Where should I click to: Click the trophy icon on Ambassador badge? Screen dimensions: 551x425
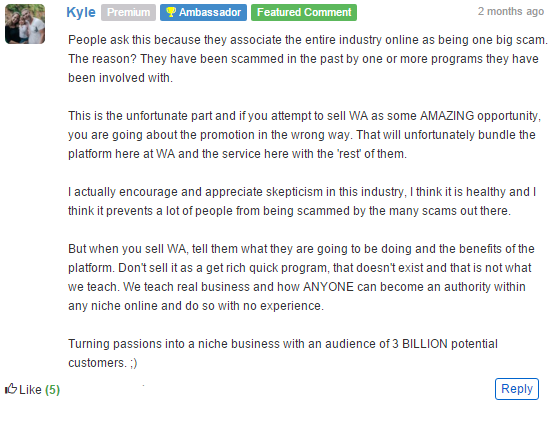pos(171,12)
